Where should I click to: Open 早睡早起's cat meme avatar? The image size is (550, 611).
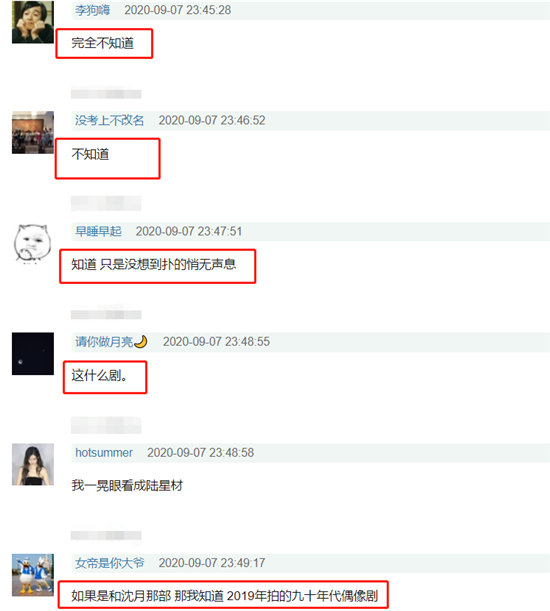[33, 243]
